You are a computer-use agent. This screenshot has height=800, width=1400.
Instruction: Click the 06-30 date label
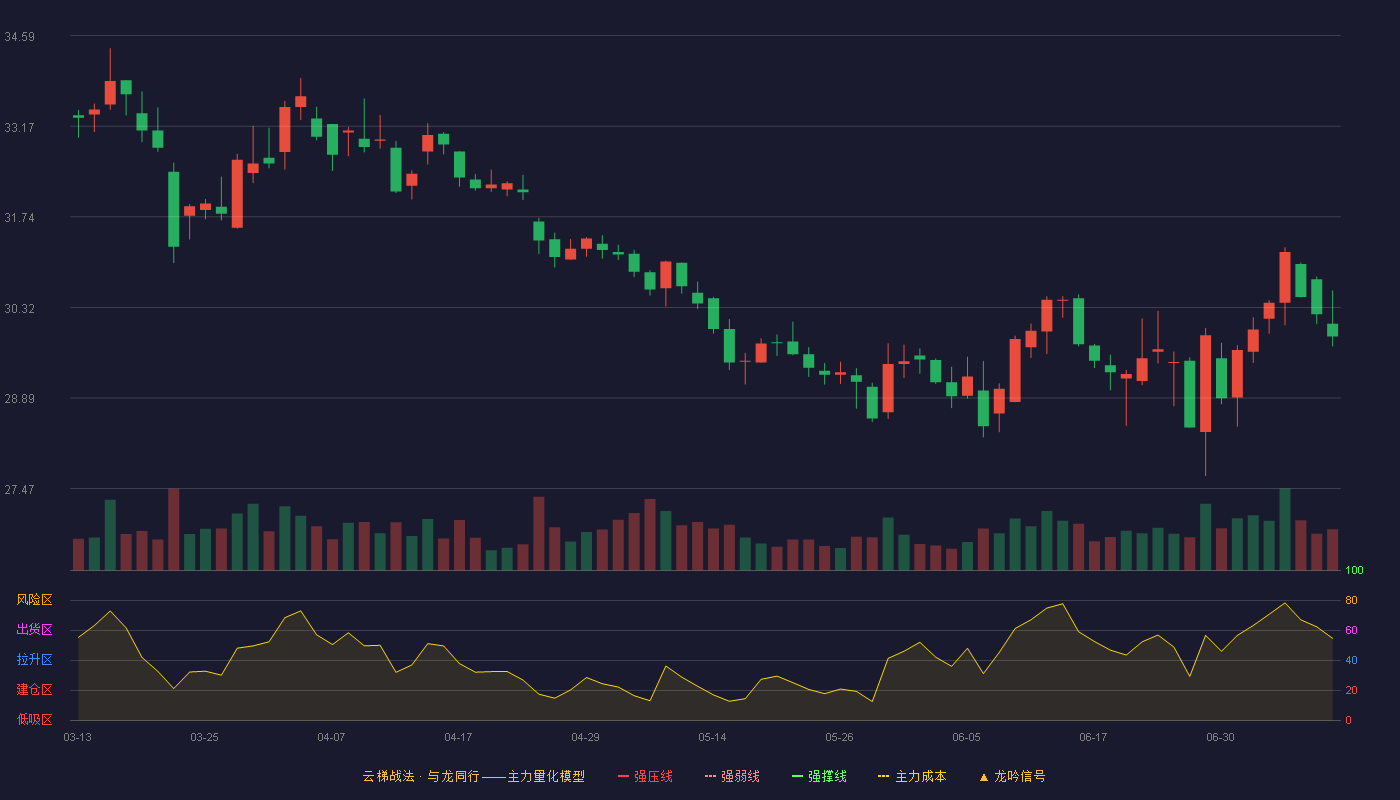1220,737
